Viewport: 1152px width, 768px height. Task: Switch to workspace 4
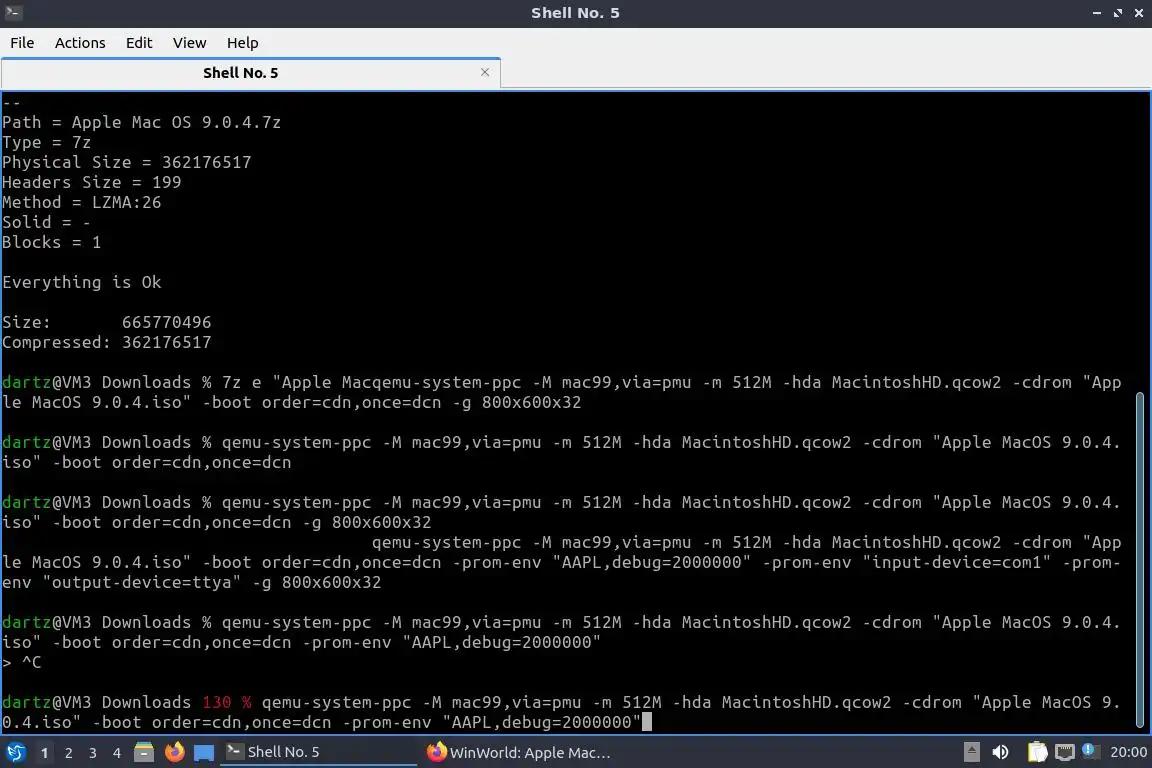[117, 753]
